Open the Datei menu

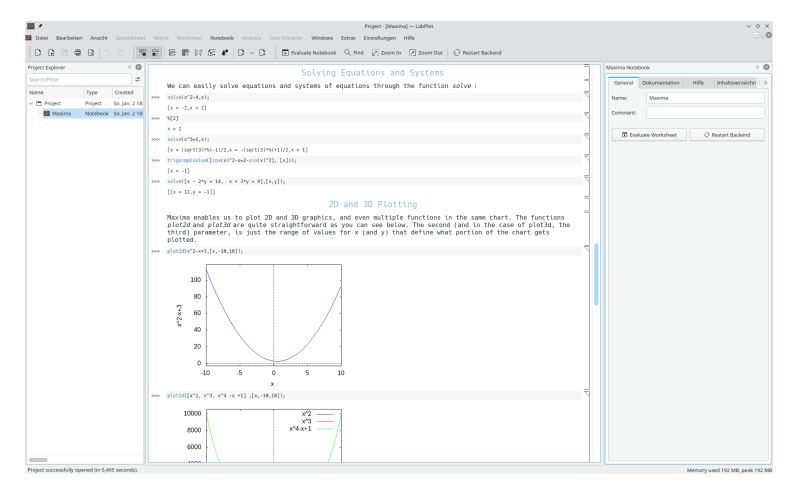[x=42, y=38]
